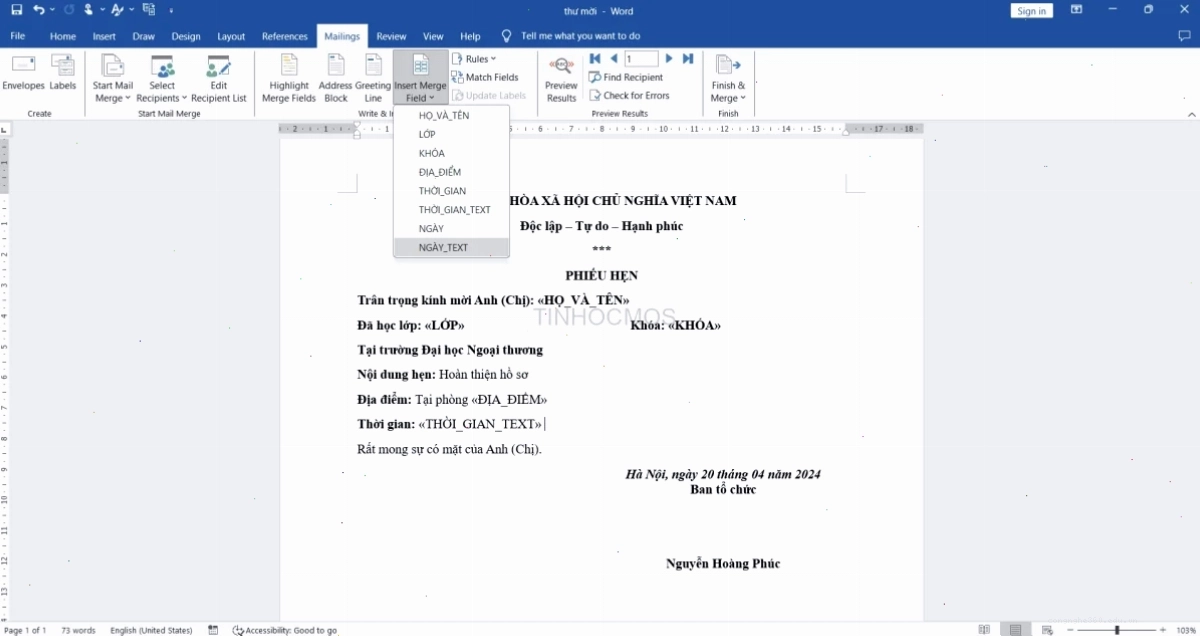Select NGÀY_TEXT merge field from list
The image size is (1200, 637).
(x=452, y=247)
